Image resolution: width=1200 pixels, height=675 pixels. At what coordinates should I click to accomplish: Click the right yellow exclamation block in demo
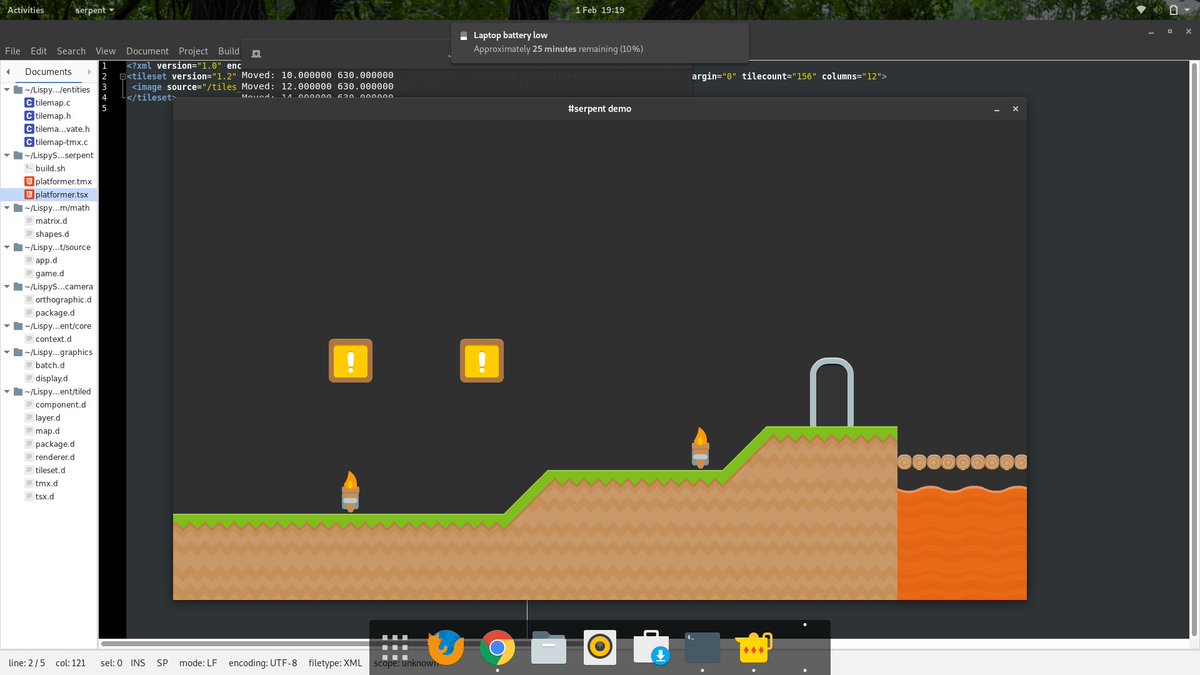[x=482, y=361]
